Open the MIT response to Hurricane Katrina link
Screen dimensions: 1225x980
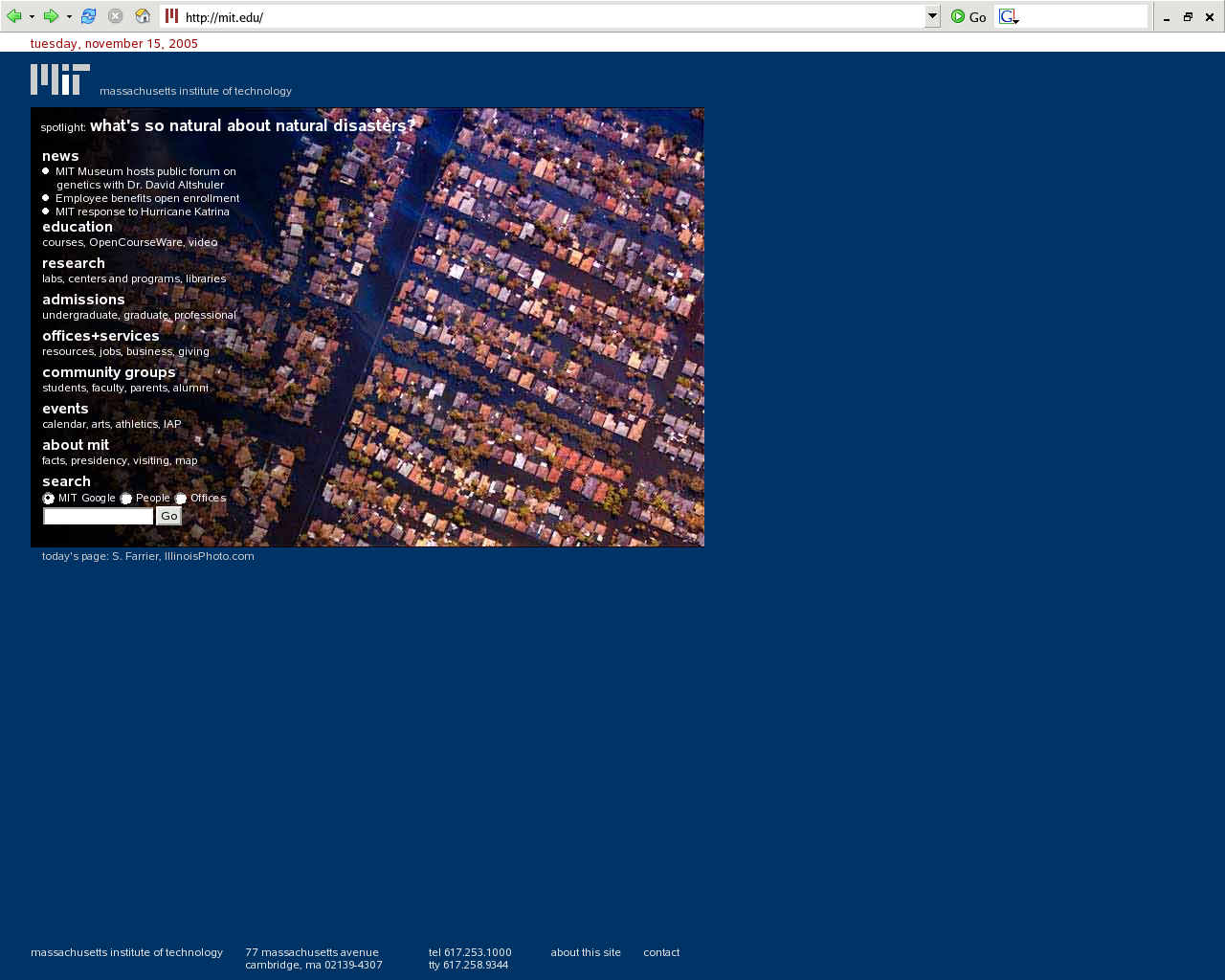point(142,212)
